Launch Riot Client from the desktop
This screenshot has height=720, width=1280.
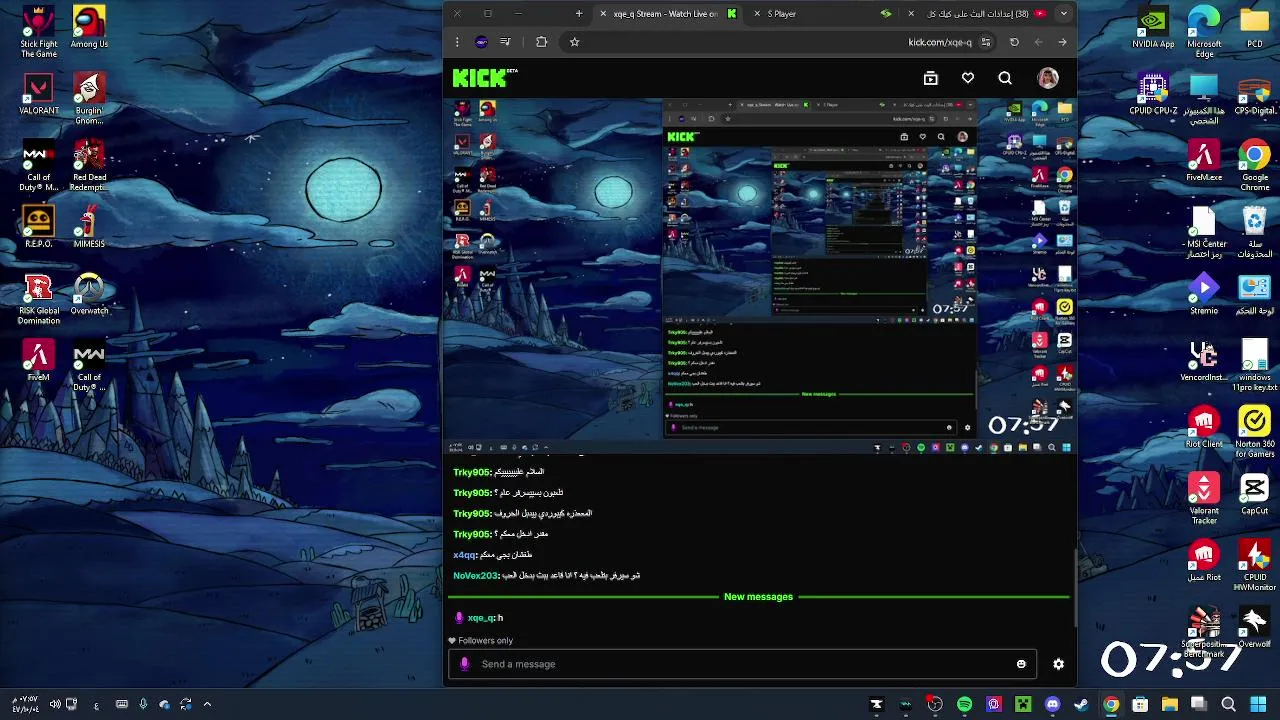(1204, 427)
